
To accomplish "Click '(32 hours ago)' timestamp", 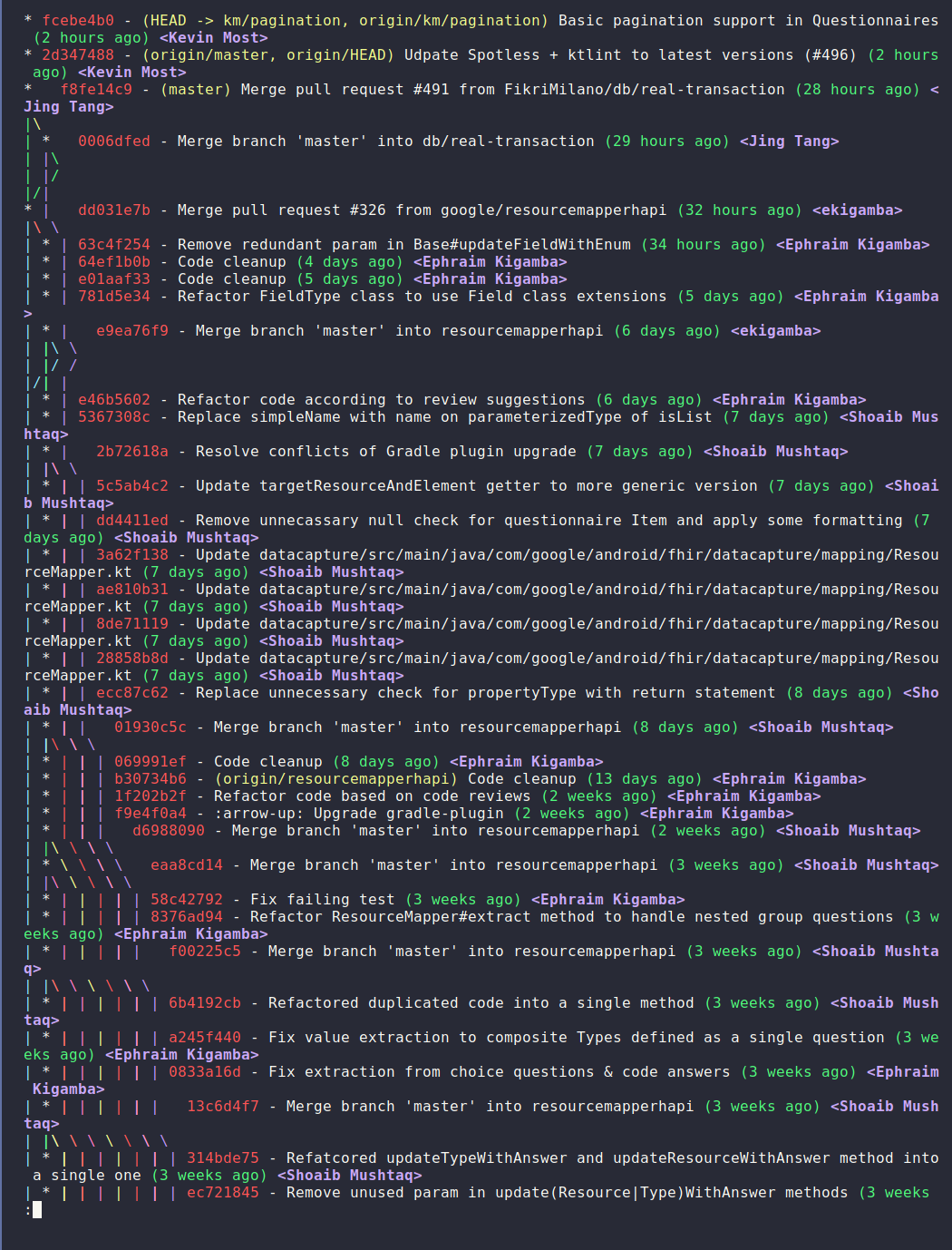I will point(740,210).
